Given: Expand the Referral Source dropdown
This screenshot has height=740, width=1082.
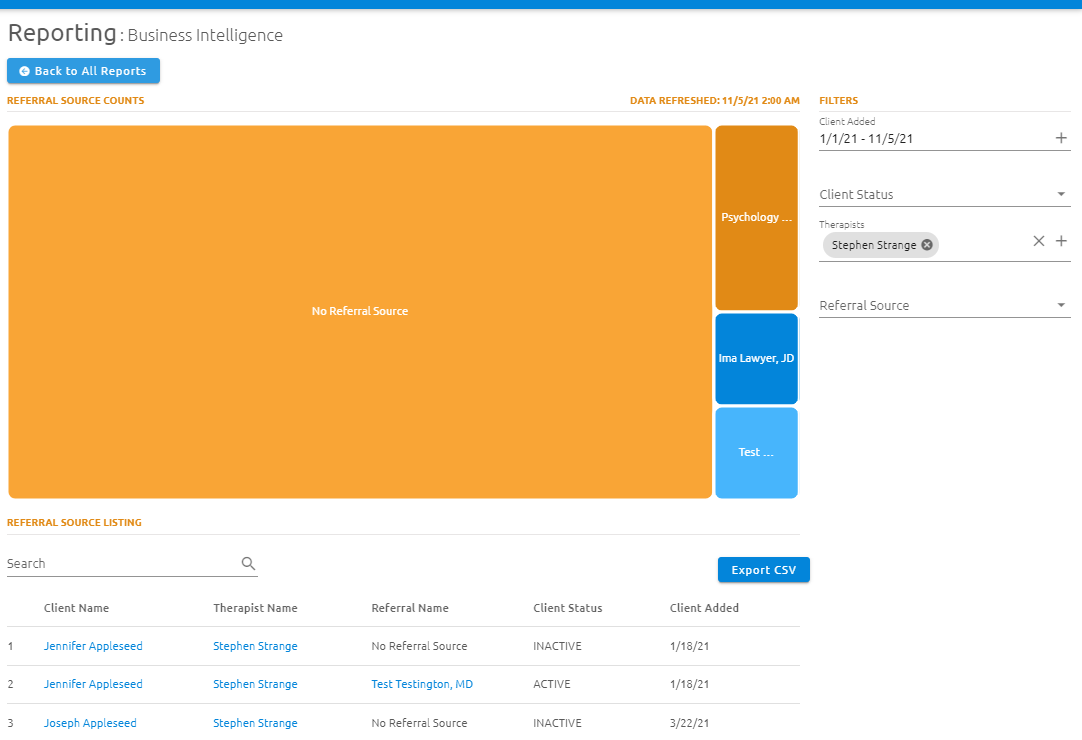Looking at the screenshot, I should [944, 304].
